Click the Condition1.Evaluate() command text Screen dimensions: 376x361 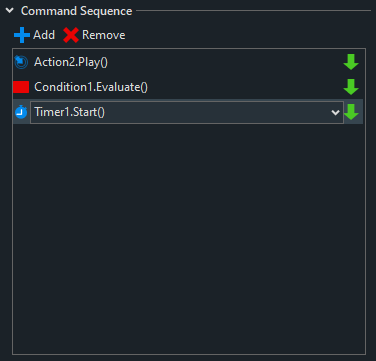(x=91, y=87)
